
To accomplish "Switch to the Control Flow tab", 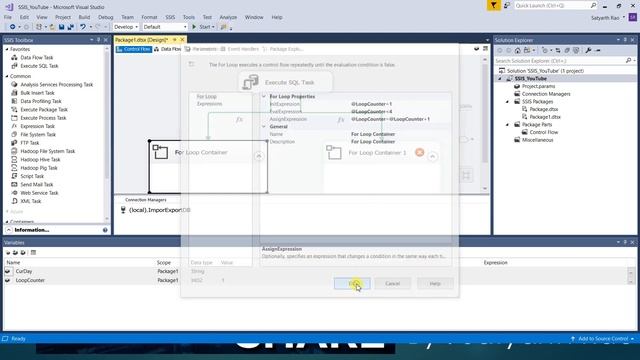I will pos(134,49).
